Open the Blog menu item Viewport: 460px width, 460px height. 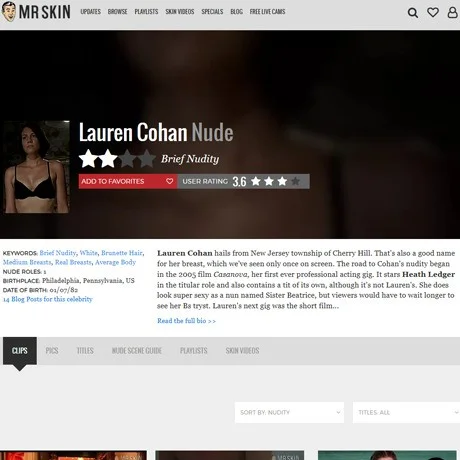point(236,12)
